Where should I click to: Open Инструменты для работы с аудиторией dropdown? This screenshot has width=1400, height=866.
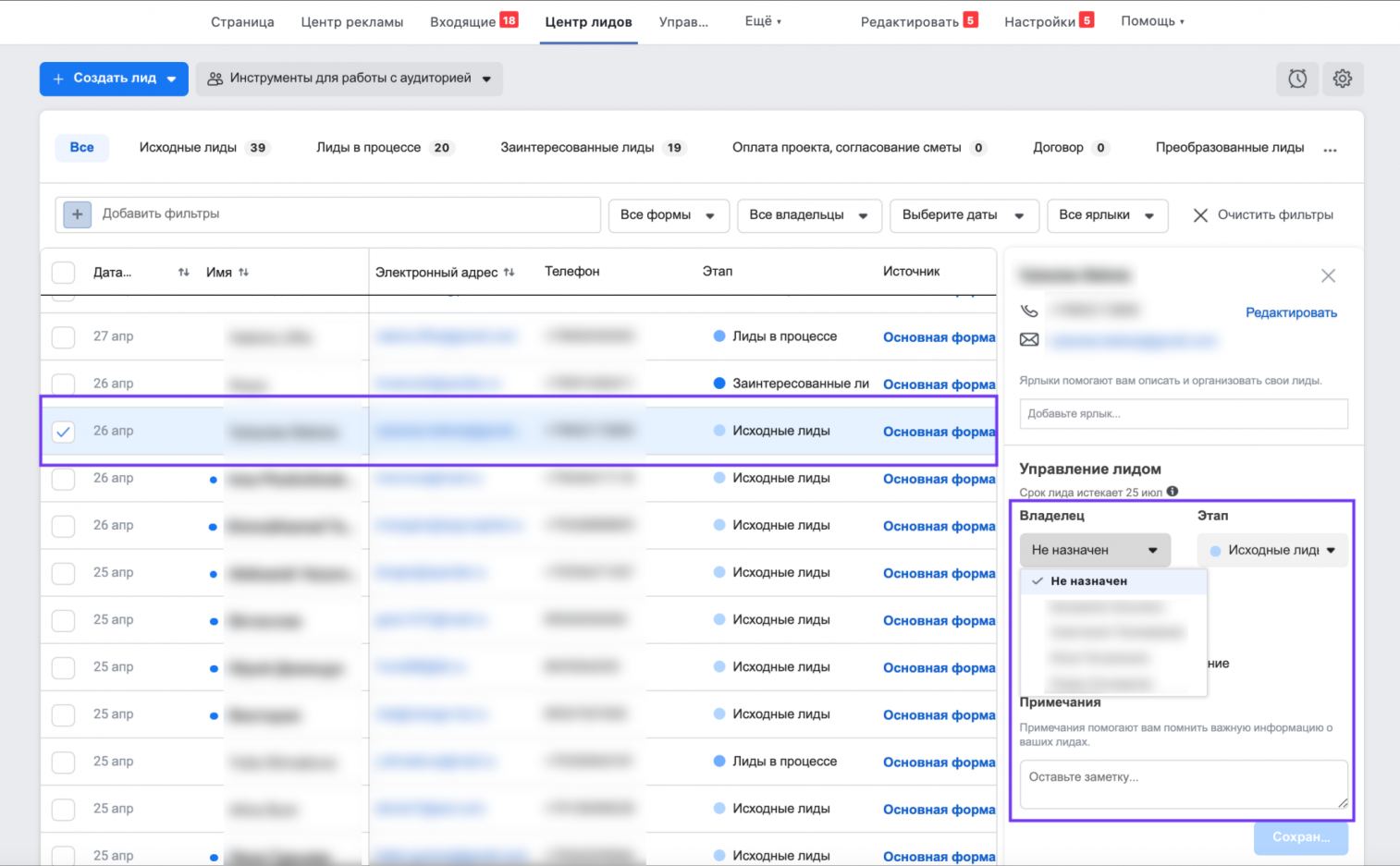(x=350, y=79)
